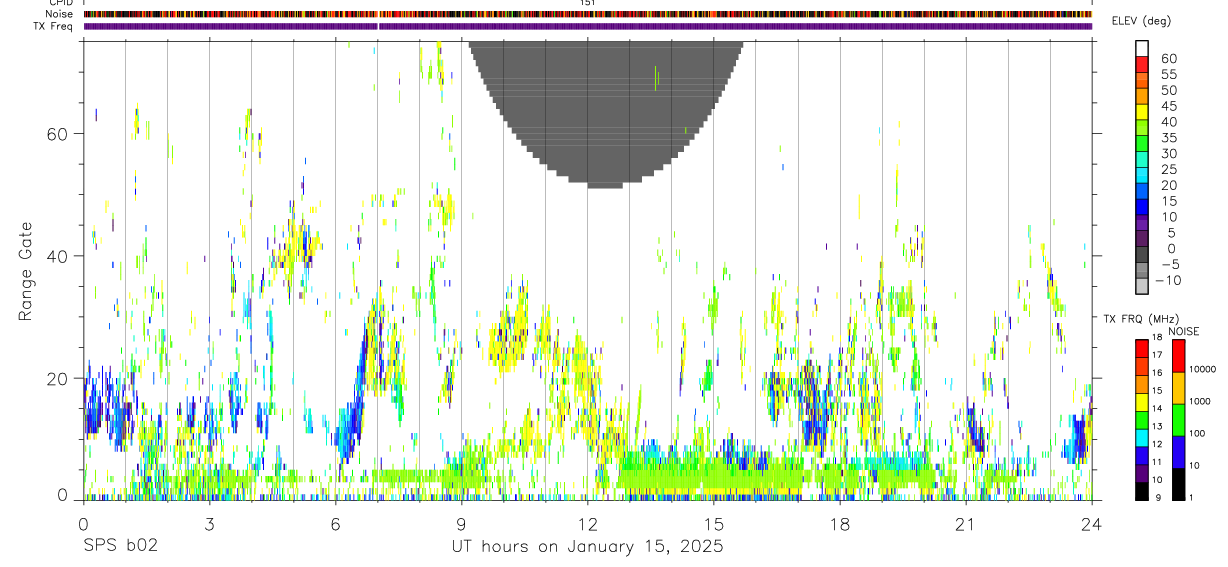Click the '55' label on ELEV scale
This screenshot has height=567, width=1228.
(x=1168, y=75)
